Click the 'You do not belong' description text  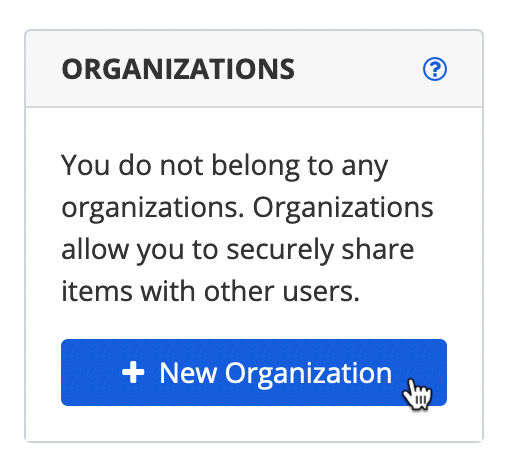[247, 228]
